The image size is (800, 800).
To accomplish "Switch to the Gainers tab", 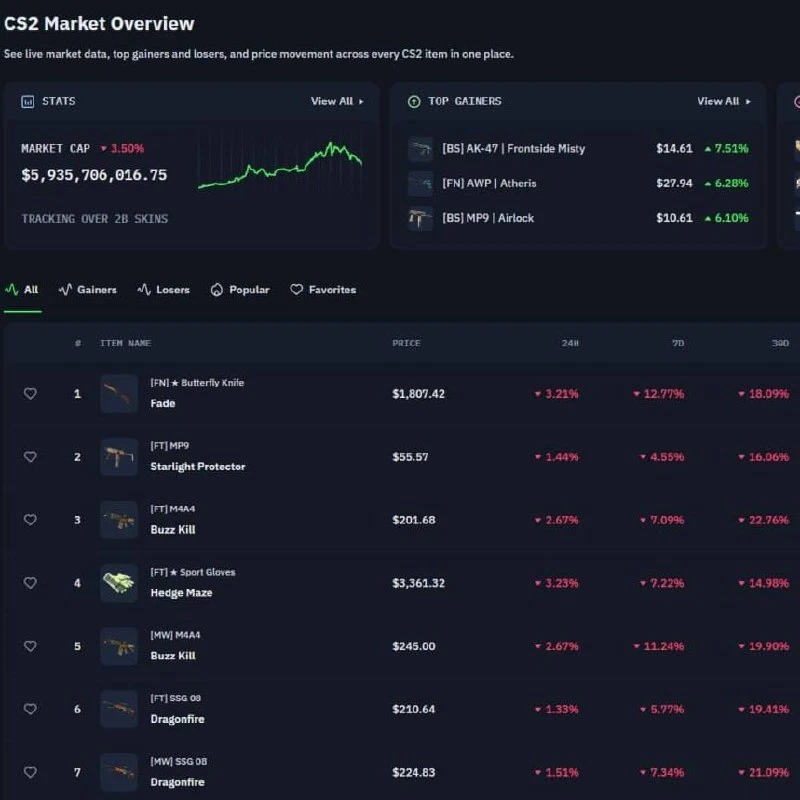I will [x=88, y=290].
